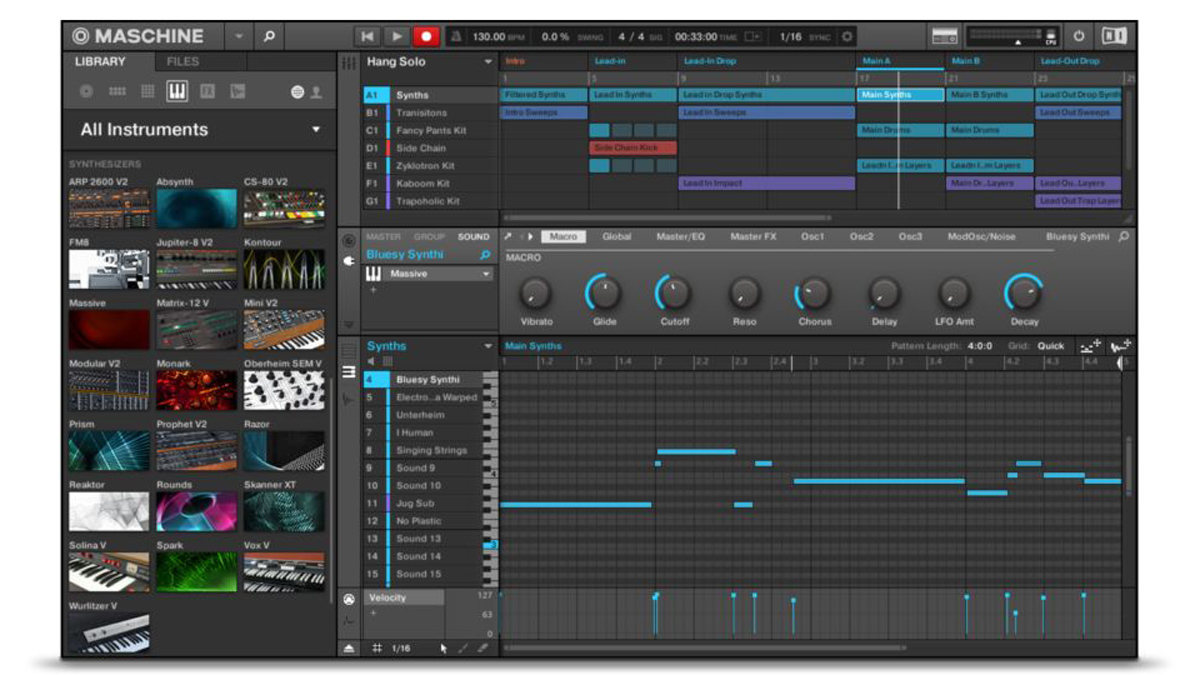
Task: Open the All Instruments dropdown
Action: pos(200,130)
